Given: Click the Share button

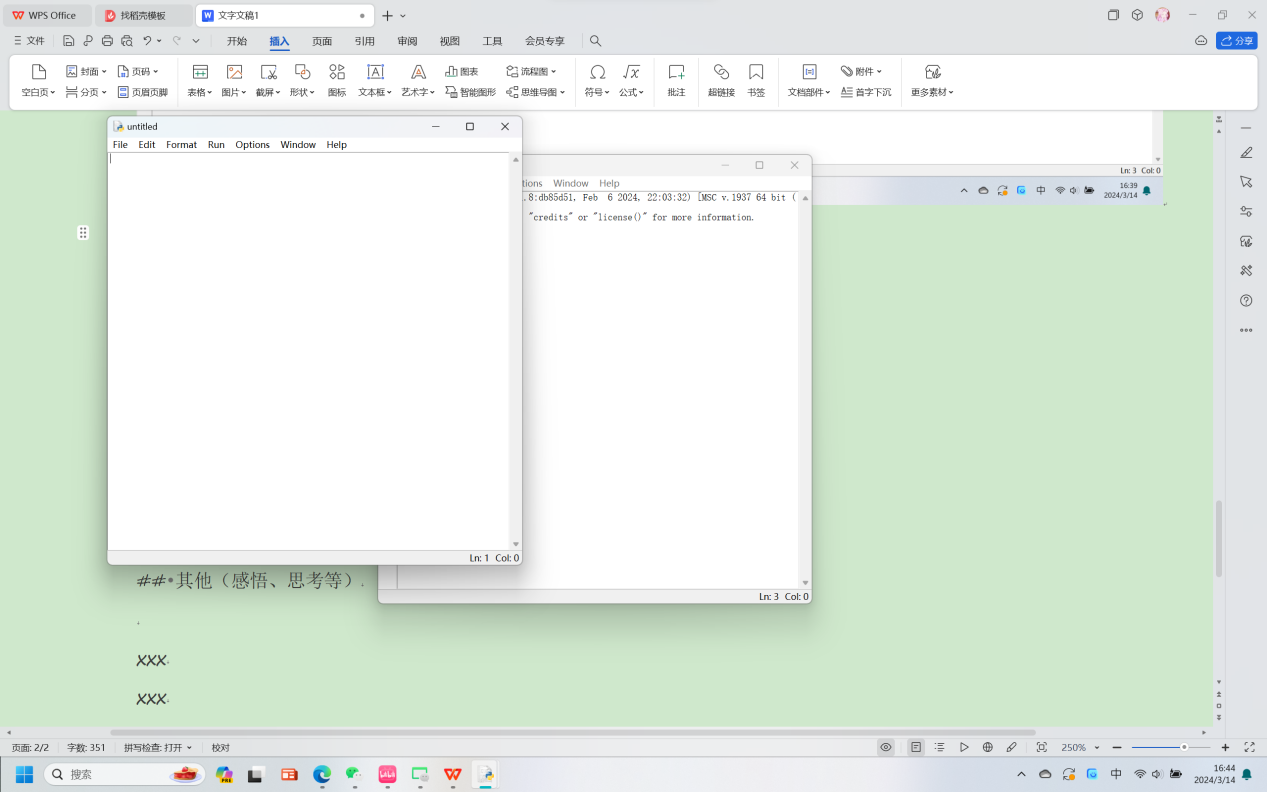Looking at the screenshot, I should point(1236,41).
